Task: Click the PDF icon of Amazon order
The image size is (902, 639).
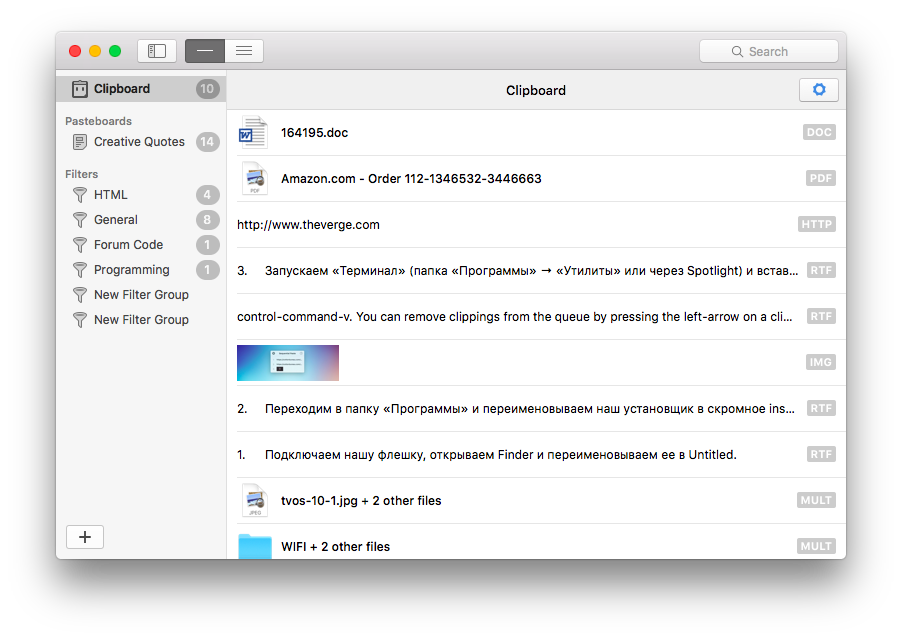Action: pyautogui.click(x=254, y=179)
